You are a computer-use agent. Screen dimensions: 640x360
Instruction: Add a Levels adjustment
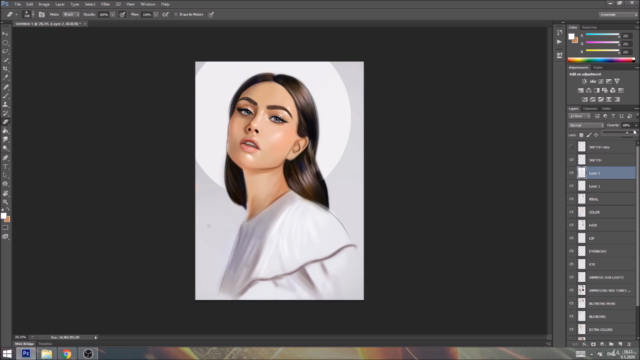(593, 81)
